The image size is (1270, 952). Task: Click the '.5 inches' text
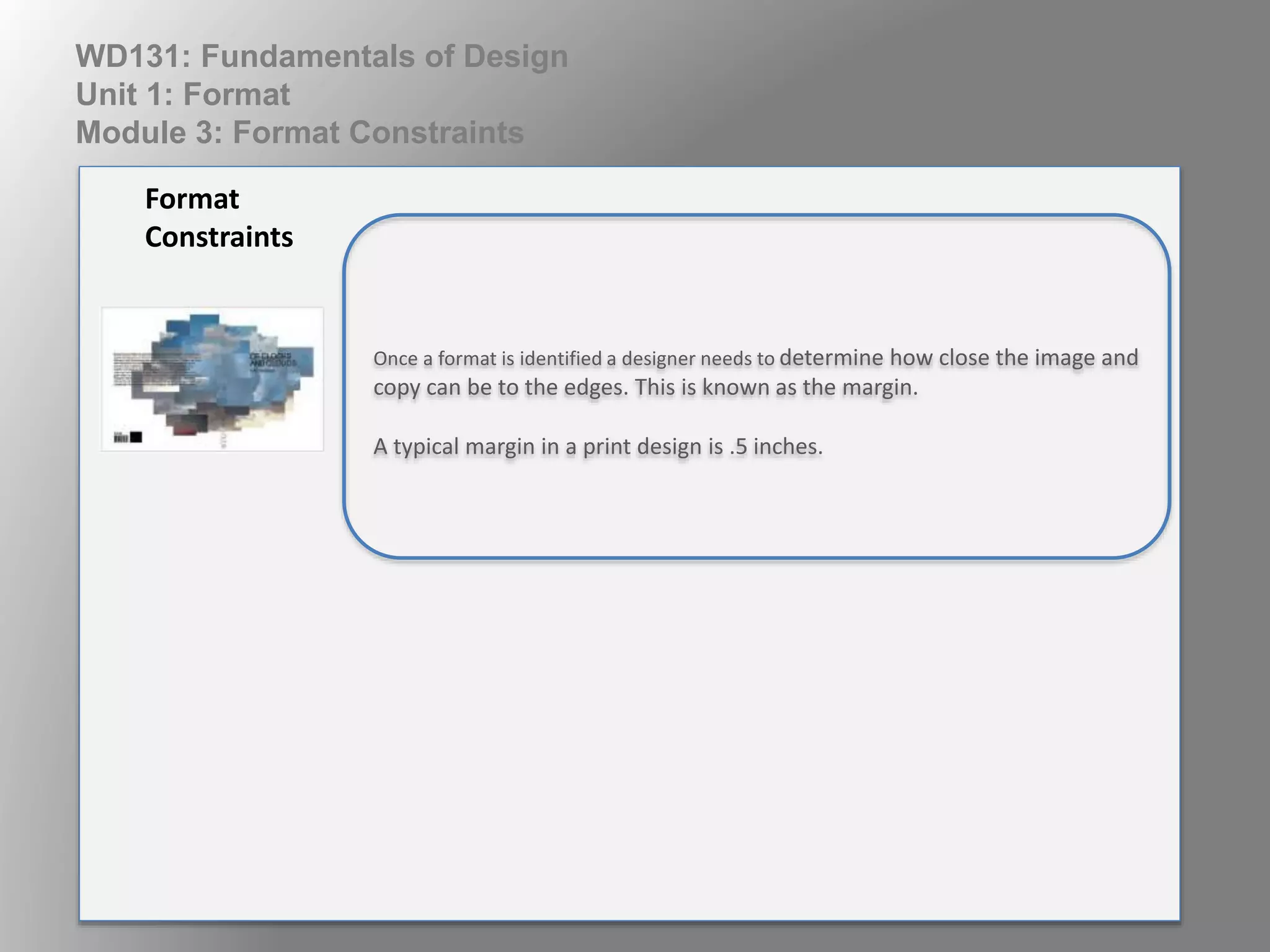click(776, 447)
